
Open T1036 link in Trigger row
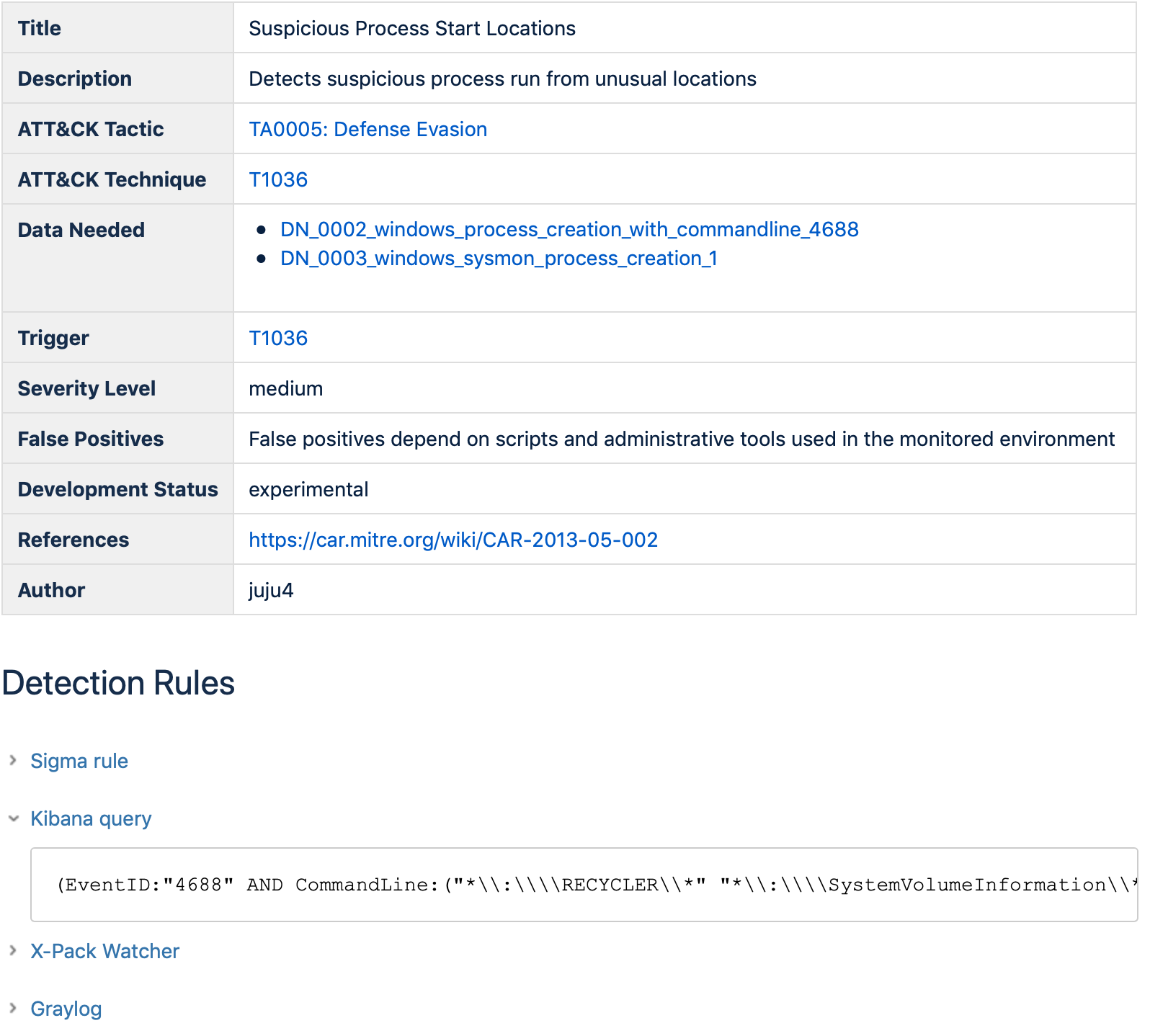point(278,338)
